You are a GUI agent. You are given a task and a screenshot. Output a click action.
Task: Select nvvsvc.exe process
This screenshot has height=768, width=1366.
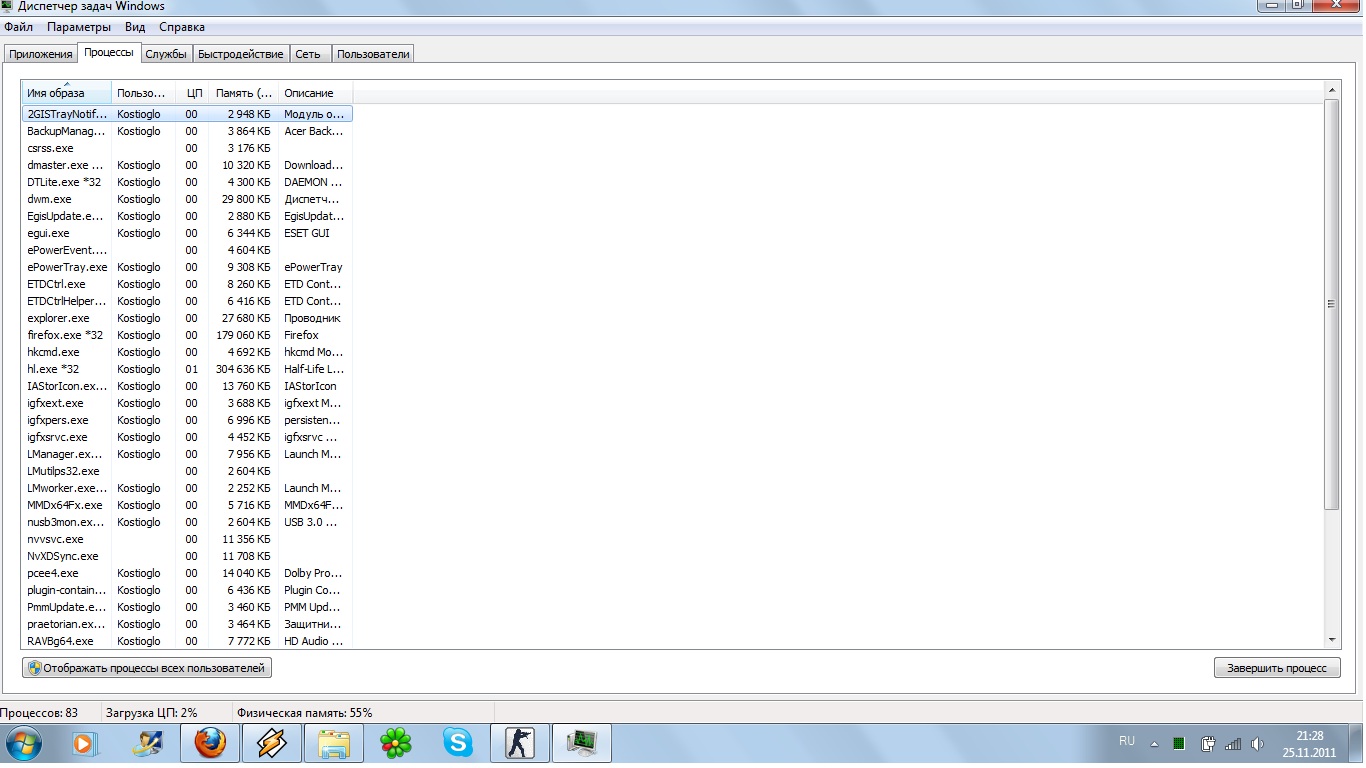pos(187,539)
